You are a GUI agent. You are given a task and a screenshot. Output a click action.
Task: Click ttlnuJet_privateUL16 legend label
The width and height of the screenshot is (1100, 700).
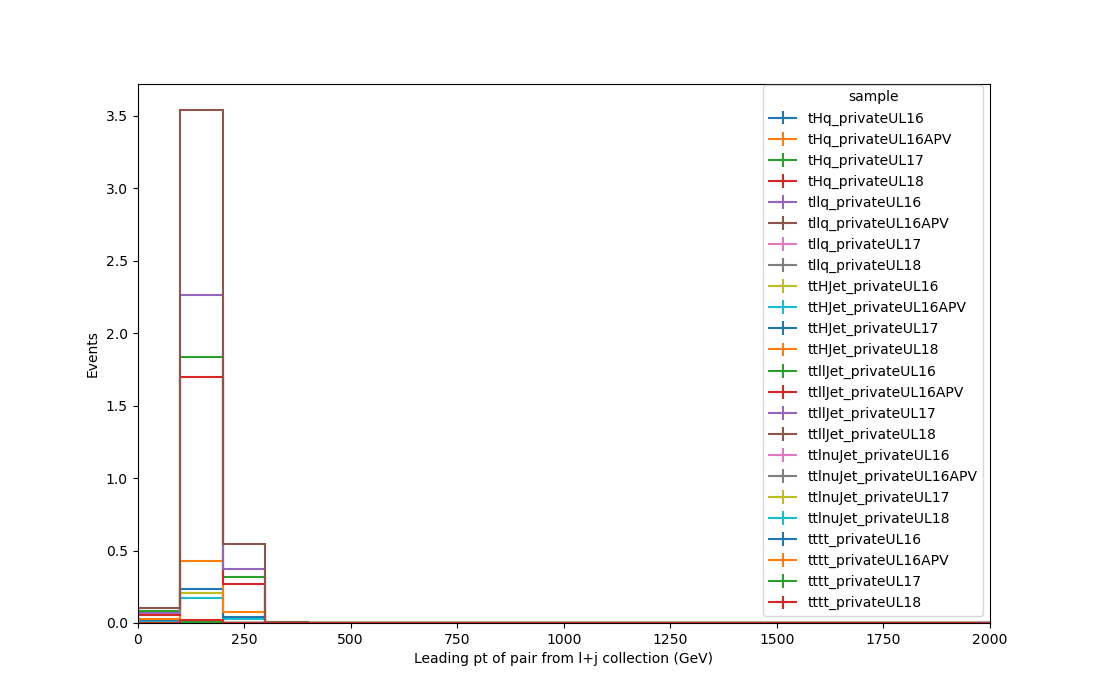[878, 456]
